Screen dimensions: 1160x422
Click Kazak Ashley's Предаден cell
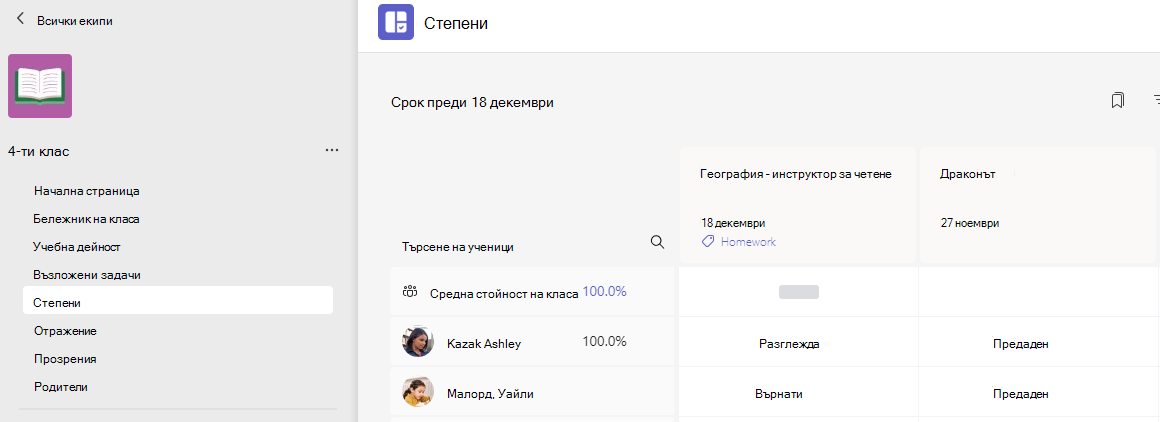[x=1021, y=344]
